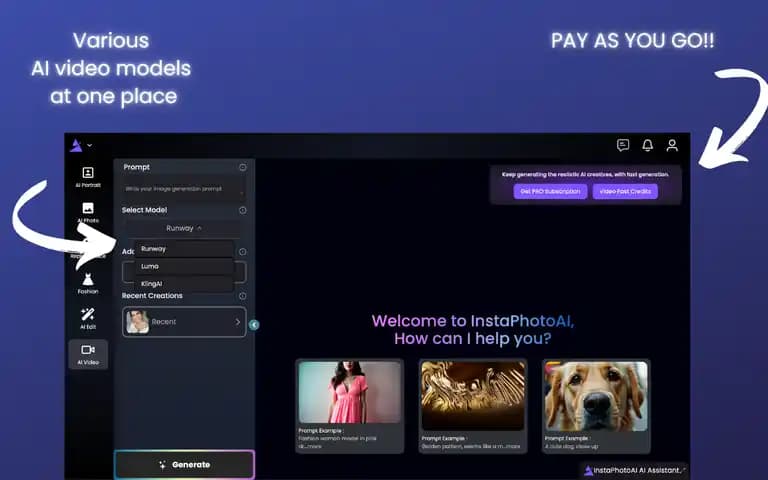
Task: Show info for Select Model section
Action: click(x=242, y=210)
